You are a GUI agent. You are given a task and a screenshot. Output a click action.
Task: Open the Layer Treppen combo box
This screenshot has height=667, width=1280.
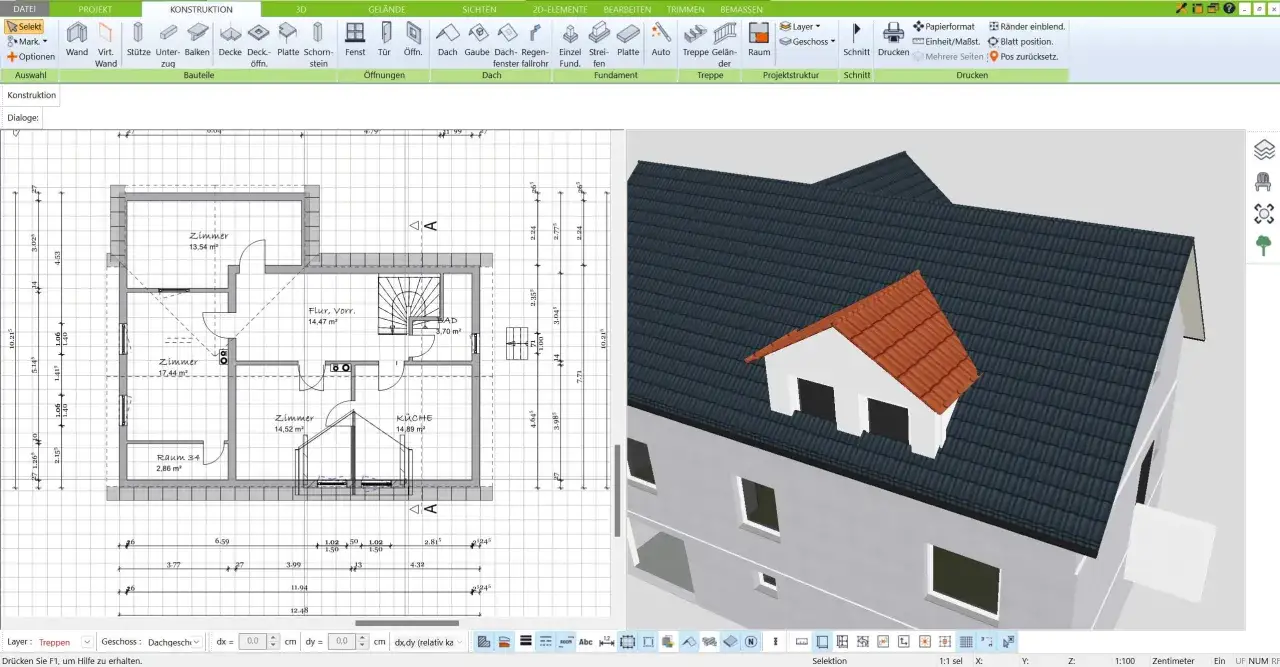click(65, 642)
